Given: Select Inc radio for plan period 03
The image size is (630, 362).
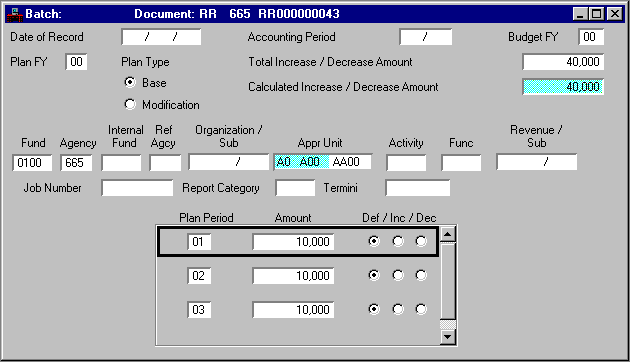Looking at the screenshot, I should pyautogui.click(x=398, y=309).
